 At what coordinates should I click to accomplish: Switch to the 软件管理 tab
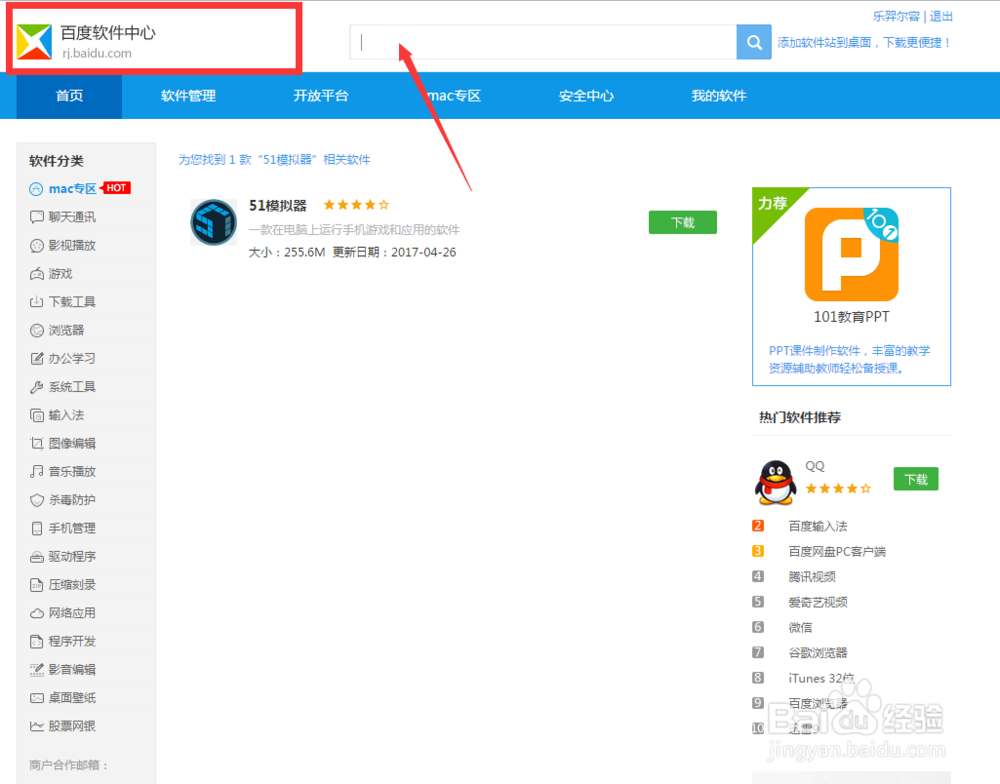pyautogui.click(x=187, y=95)
